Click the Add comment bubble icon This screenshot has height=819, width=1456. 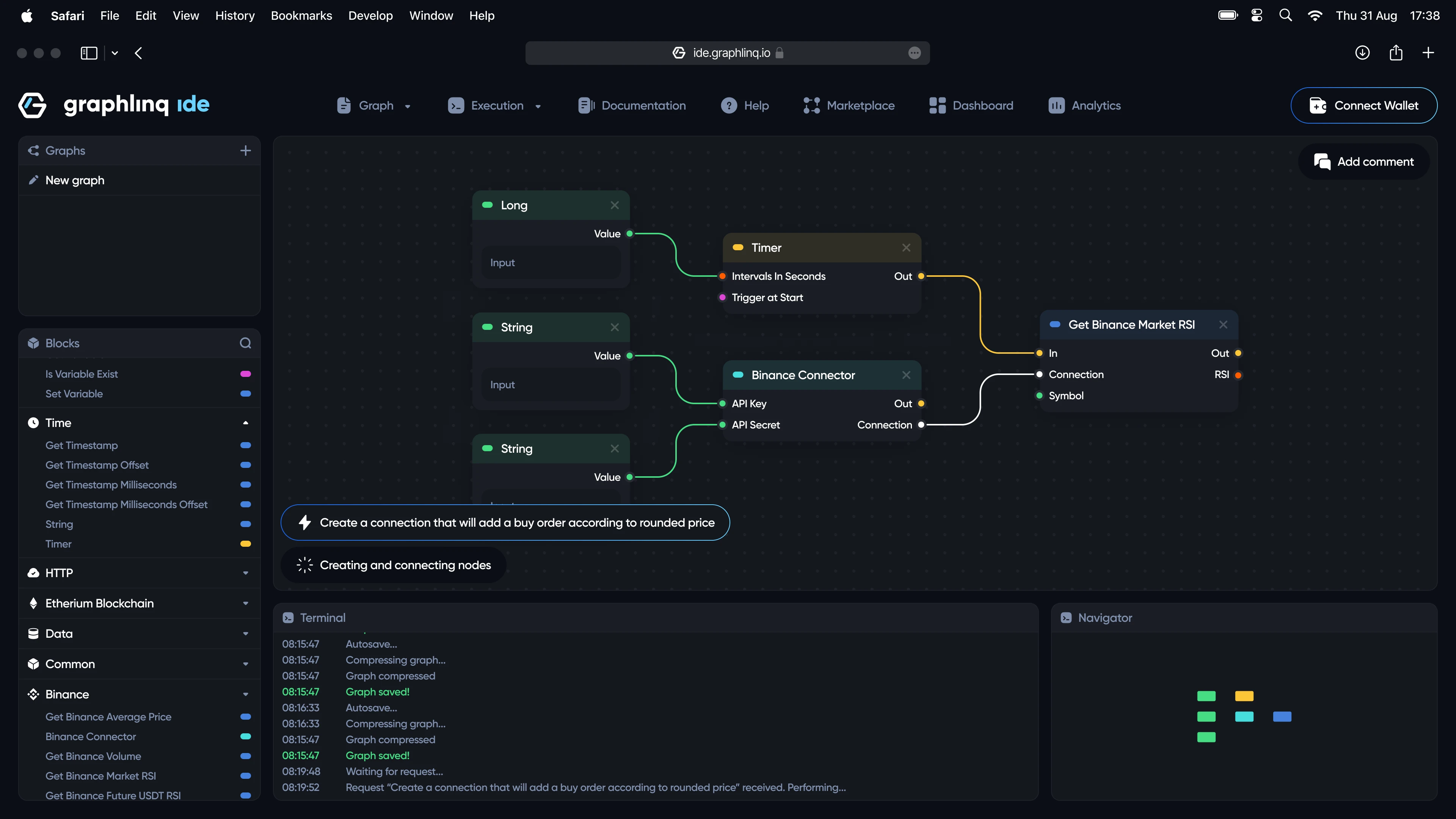pos(1322,162)
